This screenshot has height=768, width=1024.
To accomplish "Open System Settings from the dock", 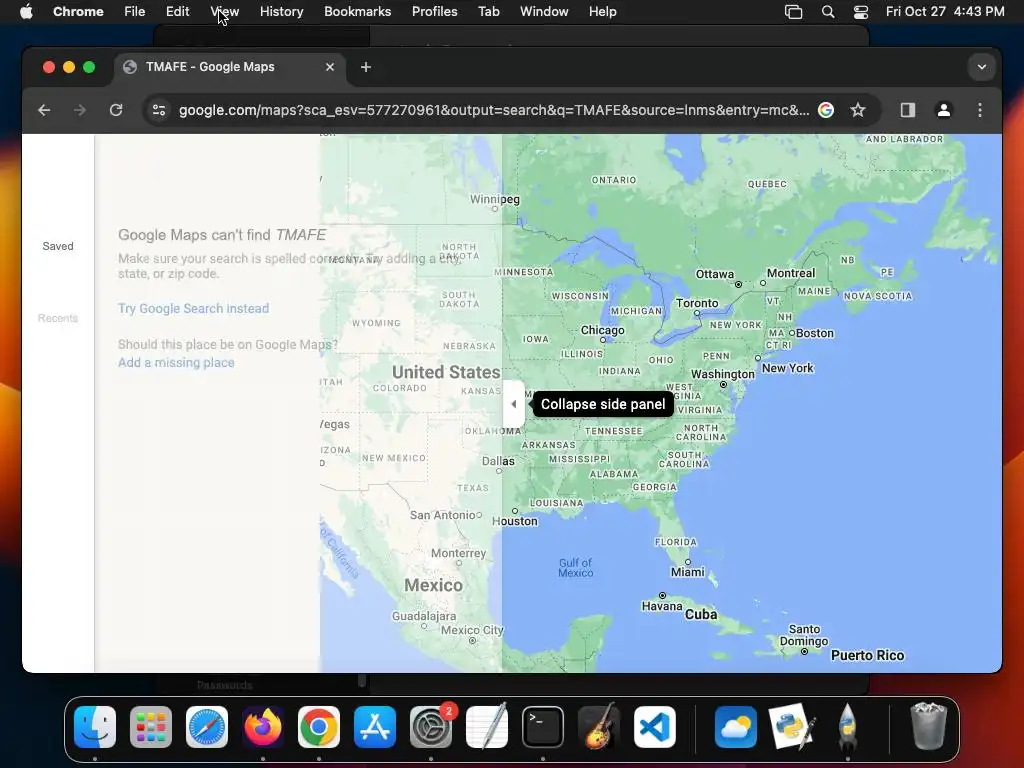I will (x=431, y=727).
